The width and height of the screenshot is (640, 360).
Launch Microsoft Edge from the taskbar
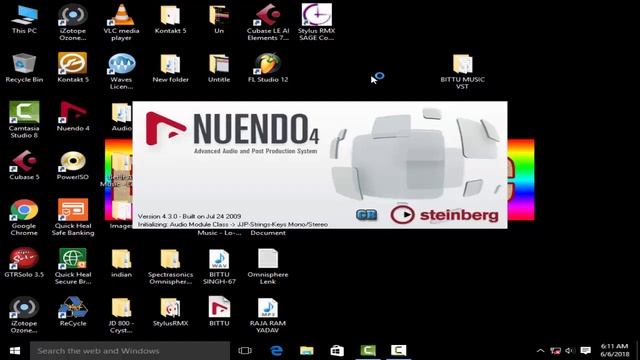coord(276,351)
